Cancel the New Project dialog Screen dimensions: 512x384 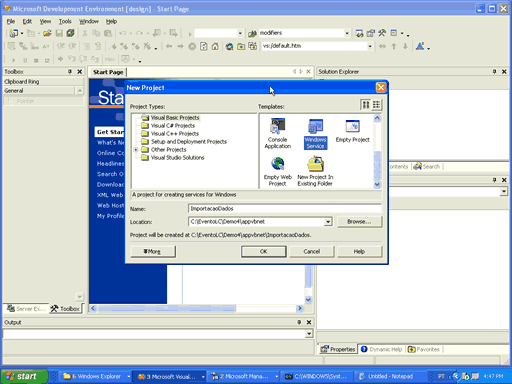pos(311,251)
